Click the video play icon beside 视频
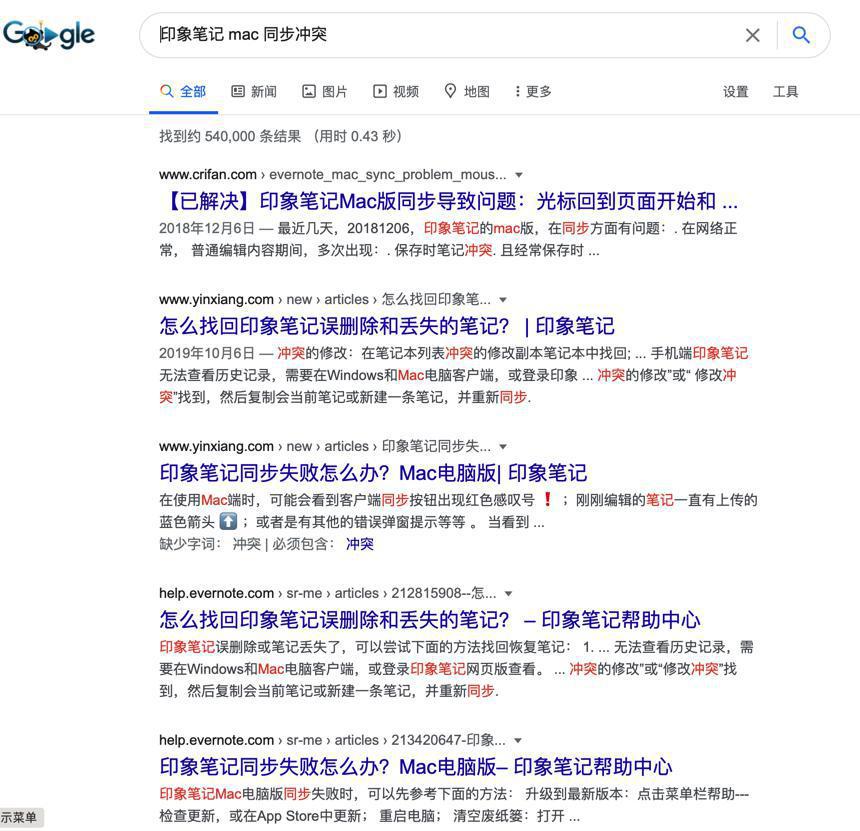Viewport: 860px width, 831px height. click(380, 91)
